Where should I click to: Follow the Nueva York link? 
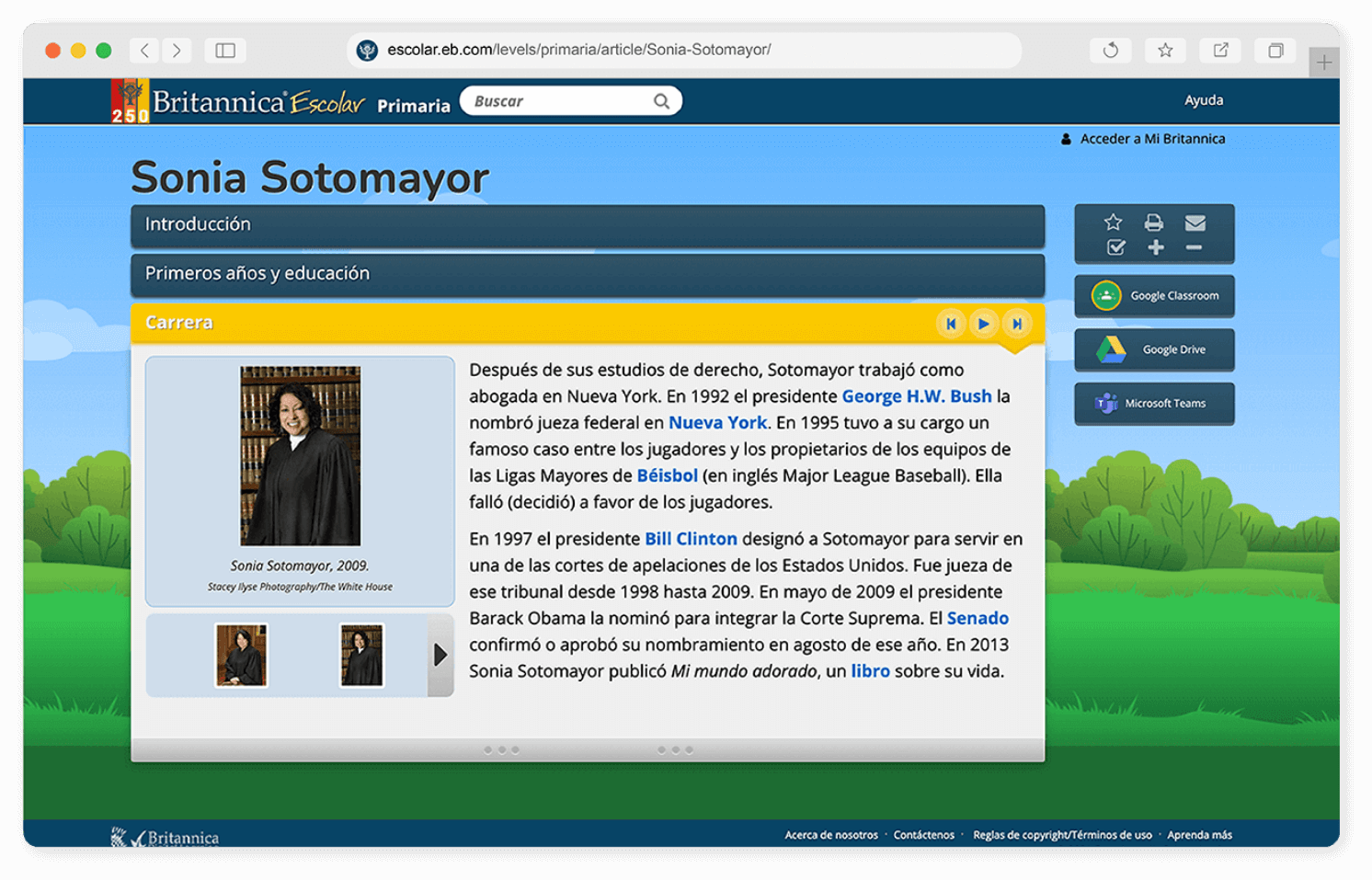pyautogui.click(x=717, y=423)
